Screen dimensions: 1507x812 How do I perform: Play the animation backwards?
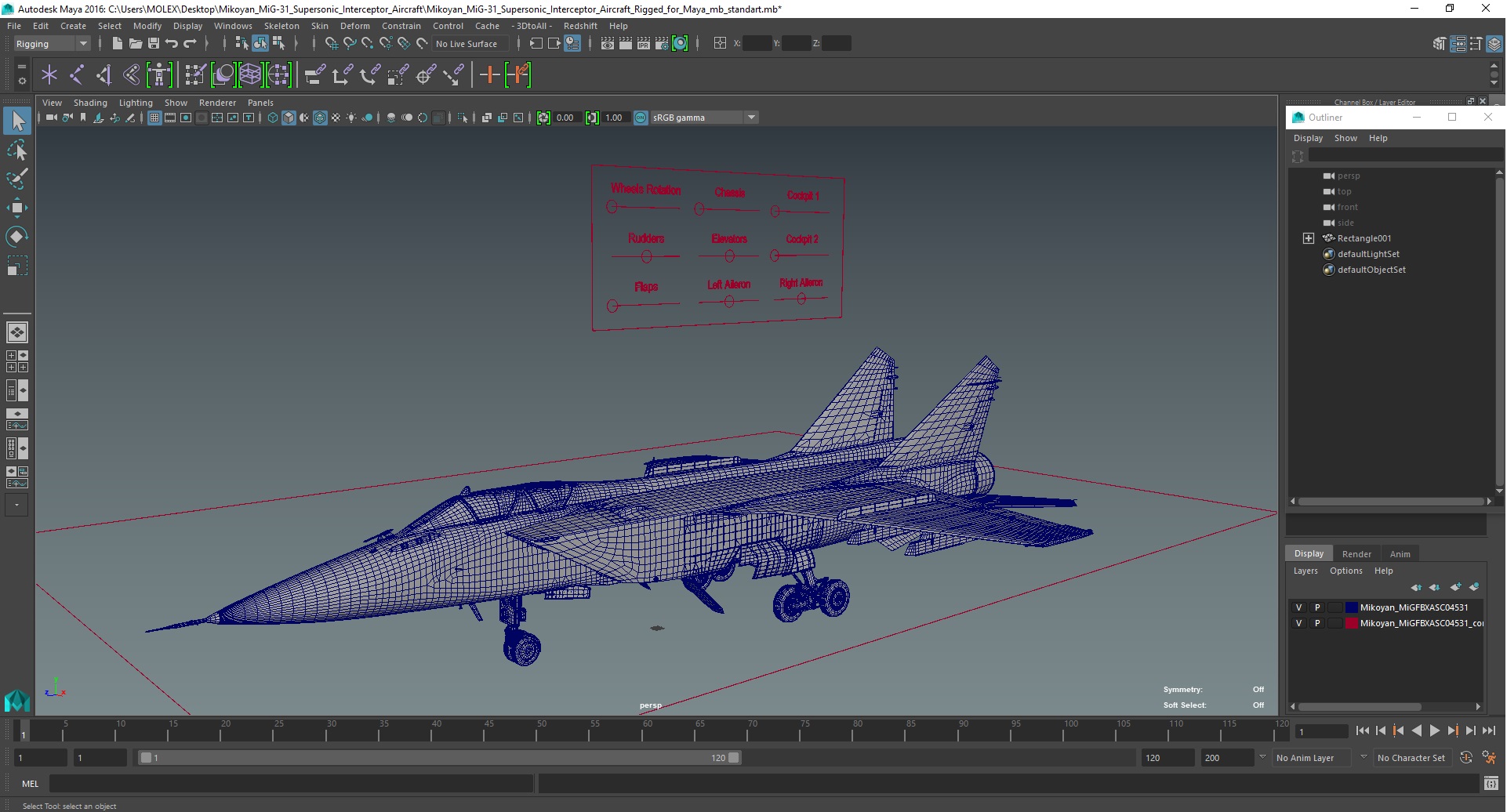[1416, 730]
